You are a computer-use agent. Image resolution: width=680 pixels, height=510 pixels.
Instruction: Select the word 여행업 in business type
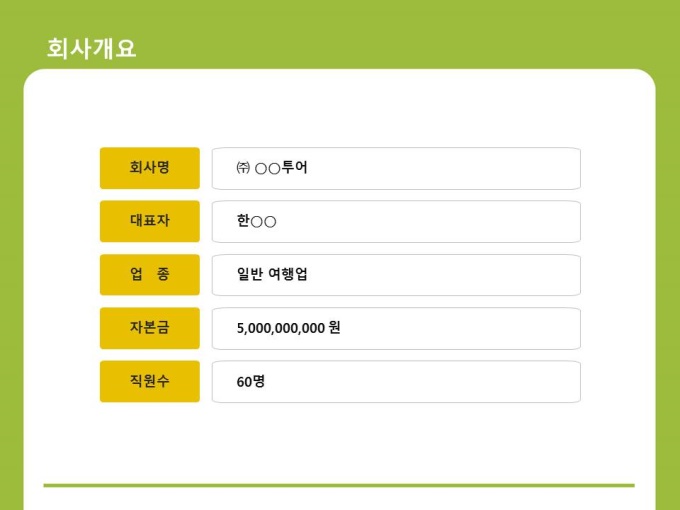[288, 275]
